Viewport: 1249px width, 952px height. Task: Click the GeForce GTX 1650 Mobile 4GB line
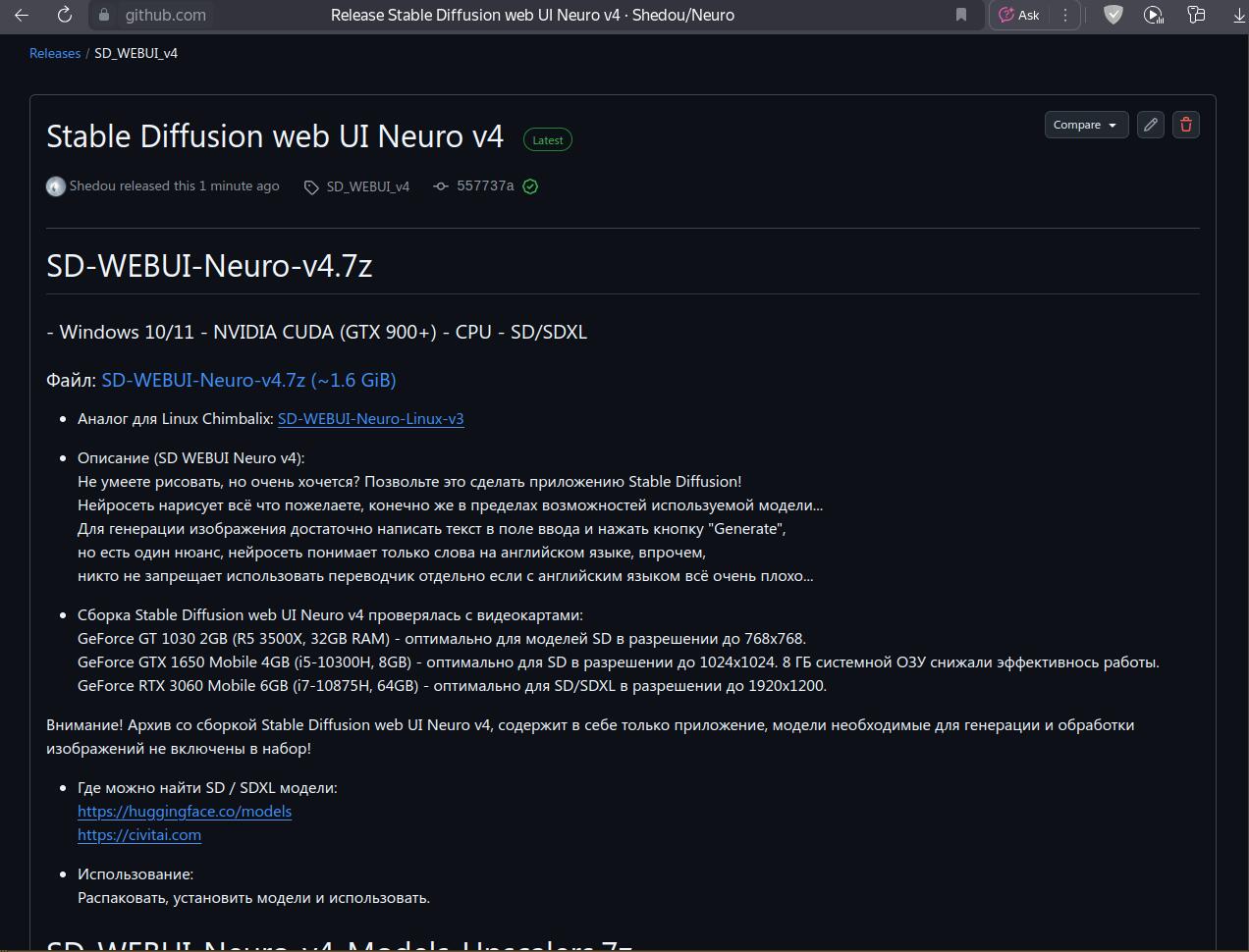[x=619, y=661]
